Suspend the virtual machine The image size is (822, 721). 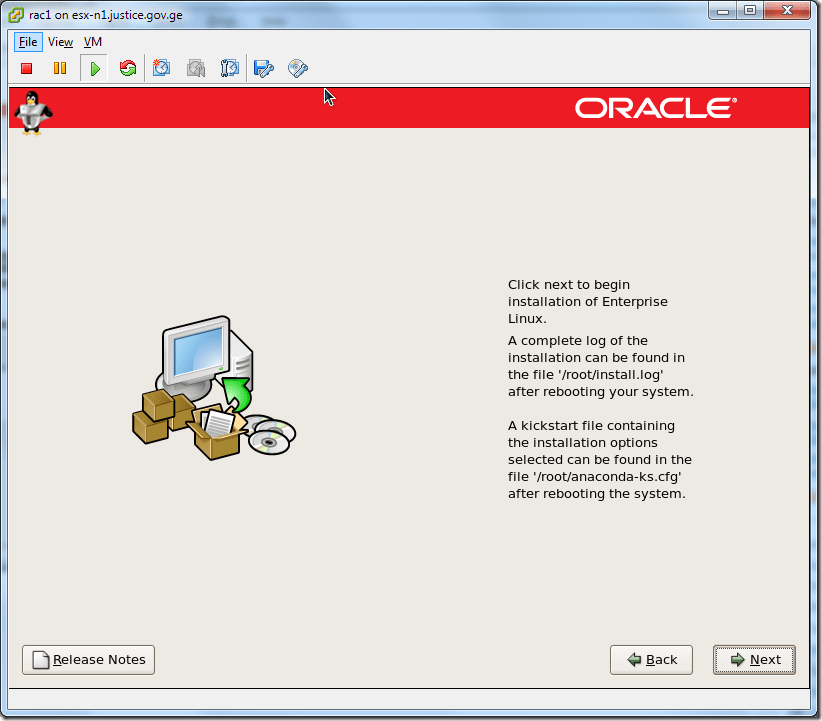coord(60,67)
